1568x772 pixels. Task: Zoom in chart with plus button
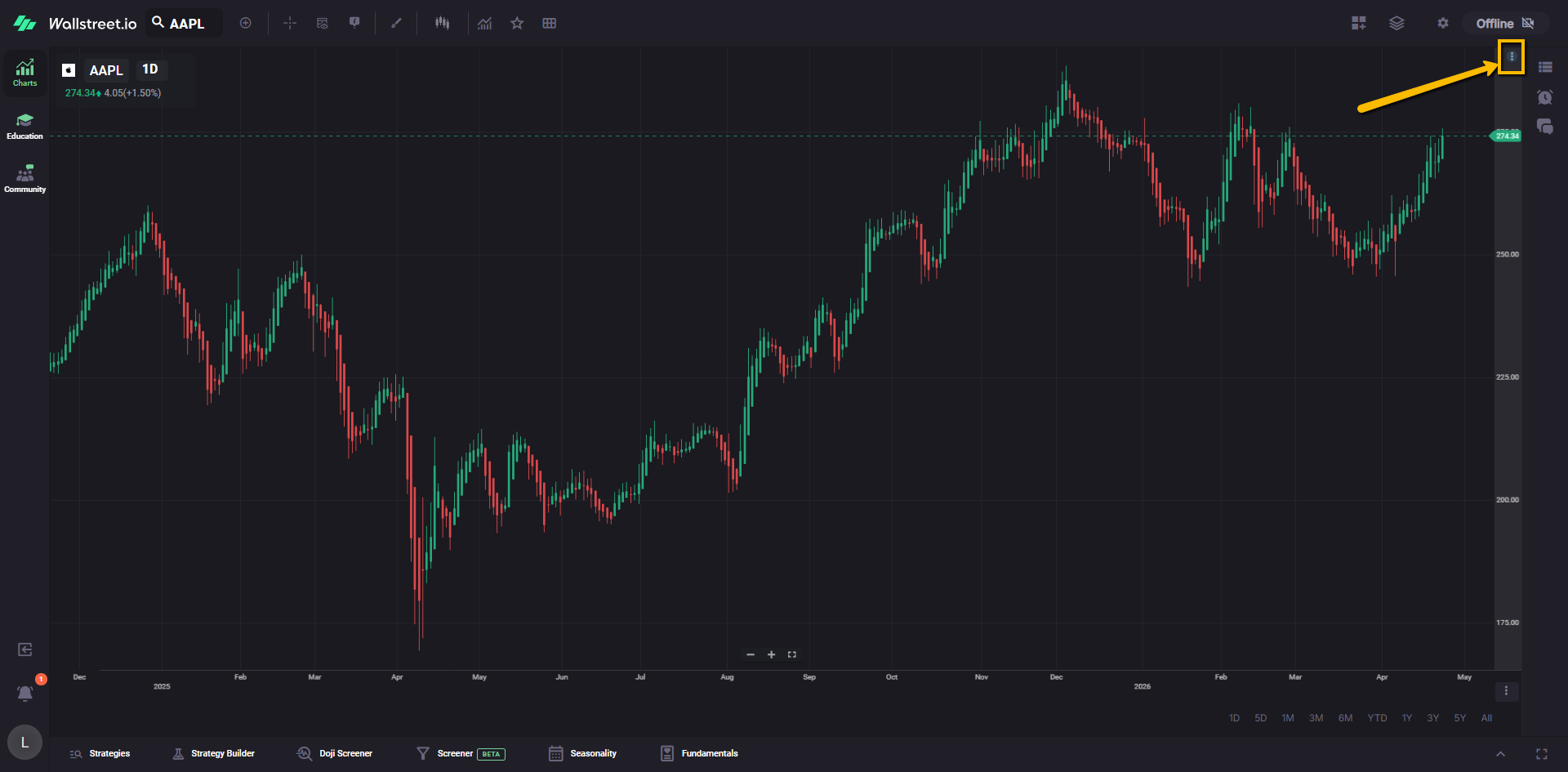[x=771, y=654]
